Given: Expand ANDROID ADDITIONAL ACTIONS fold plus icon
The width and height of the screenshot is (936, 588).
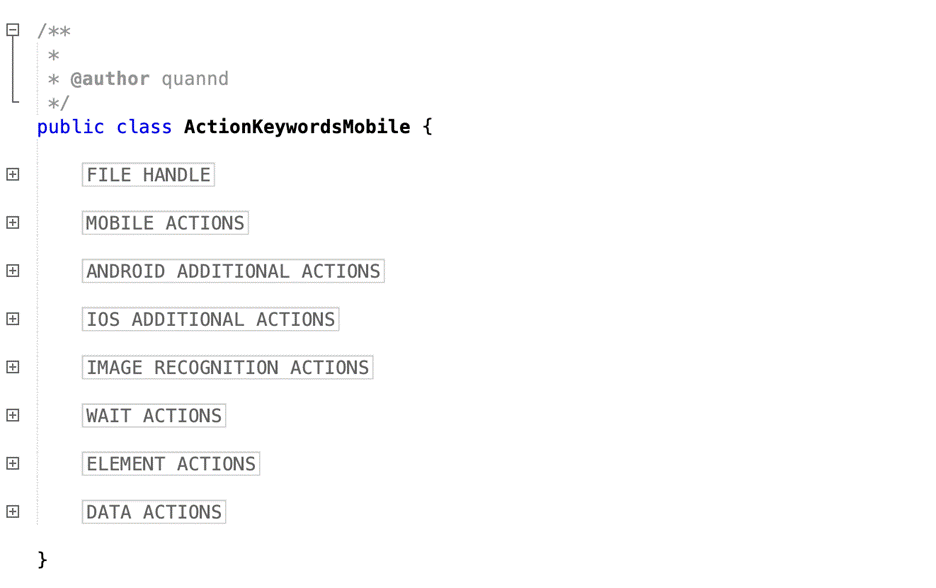Looking at the screenshot, I should click(x=13, y=271).
